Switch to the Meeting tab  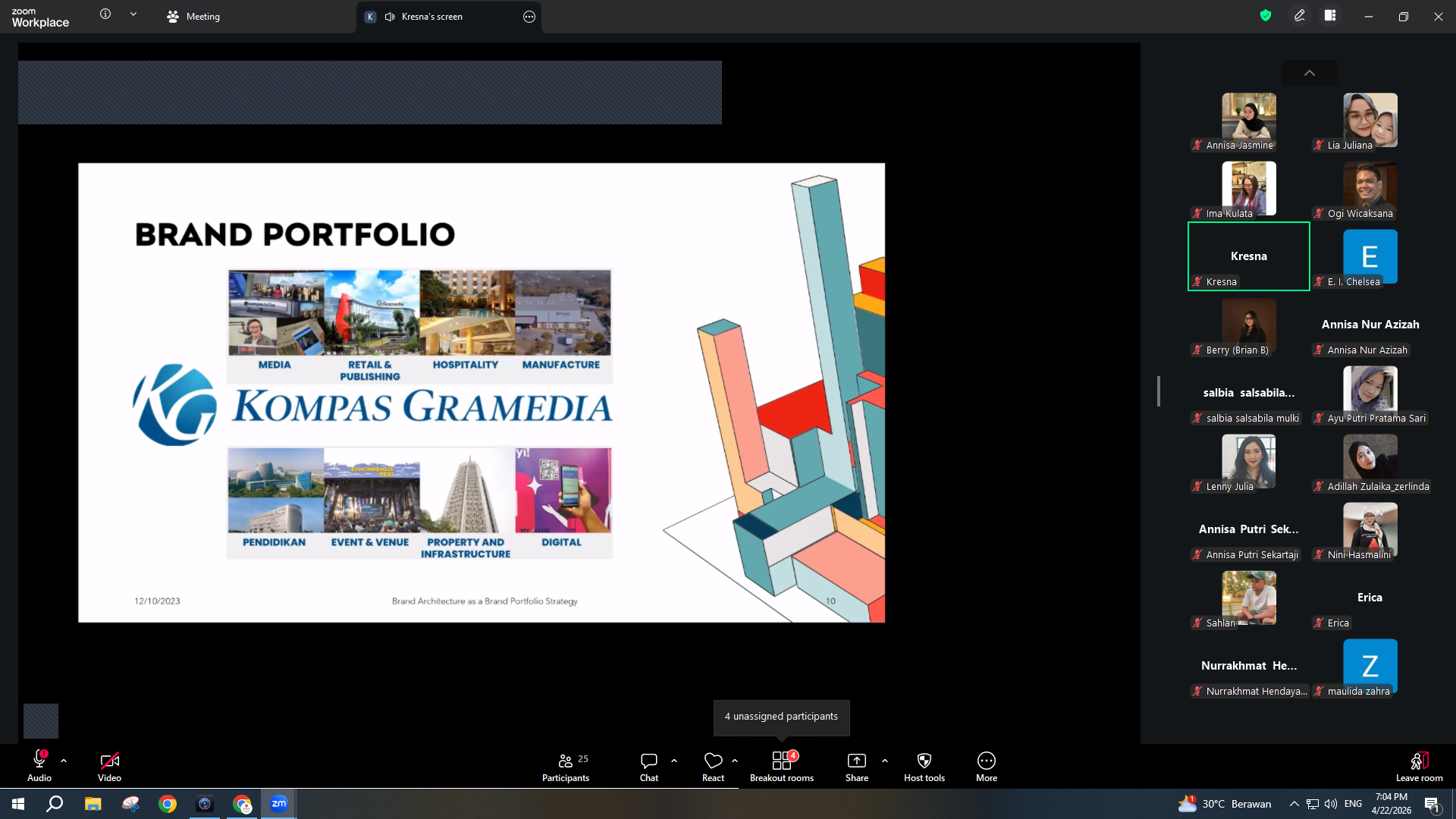[193, 17]
